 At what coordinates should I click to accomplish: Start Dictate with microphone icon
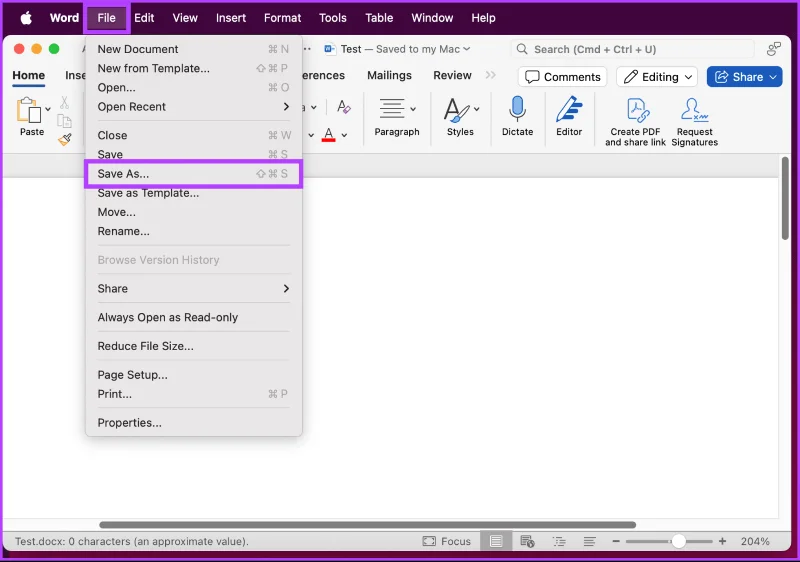coord(517,109)
